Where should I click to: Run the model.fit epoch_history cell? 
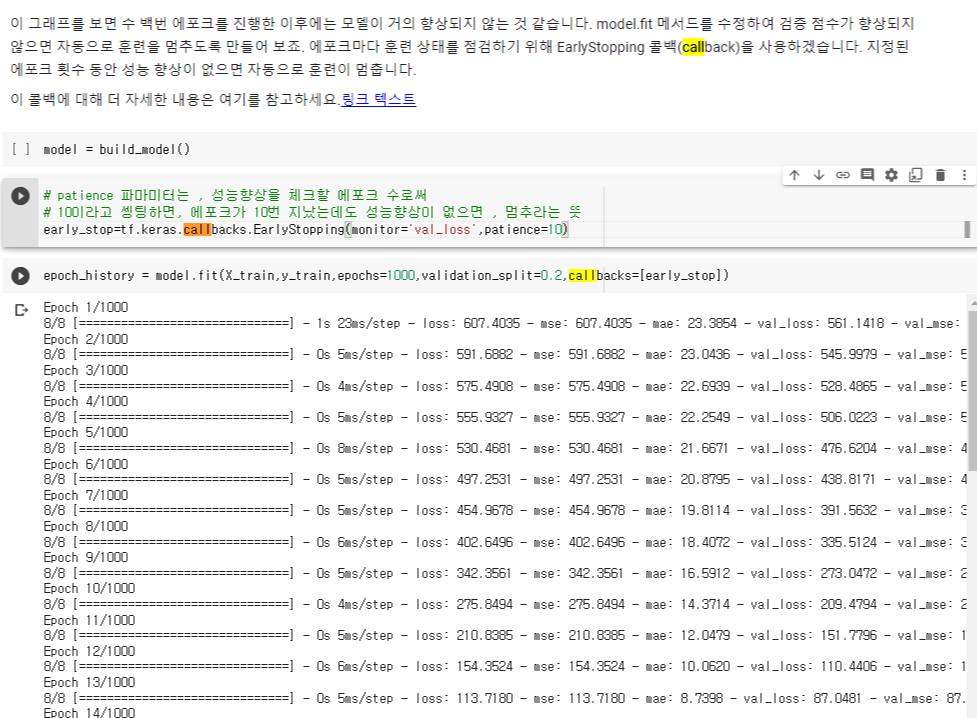click(21, 275)
